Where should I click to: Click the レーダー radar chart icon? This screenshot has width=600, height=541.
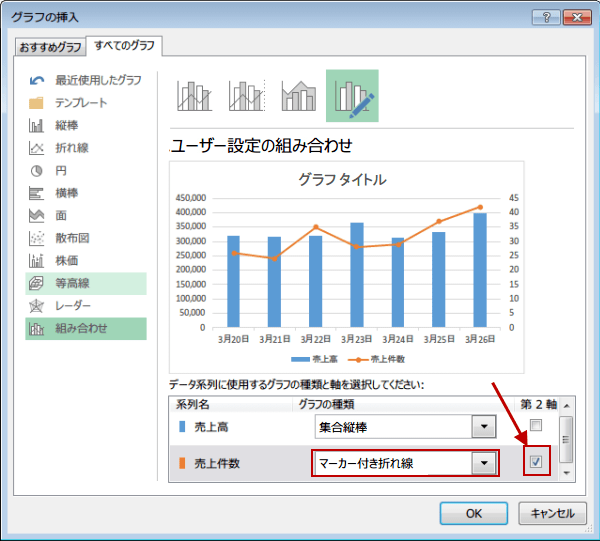coord(36,306)
